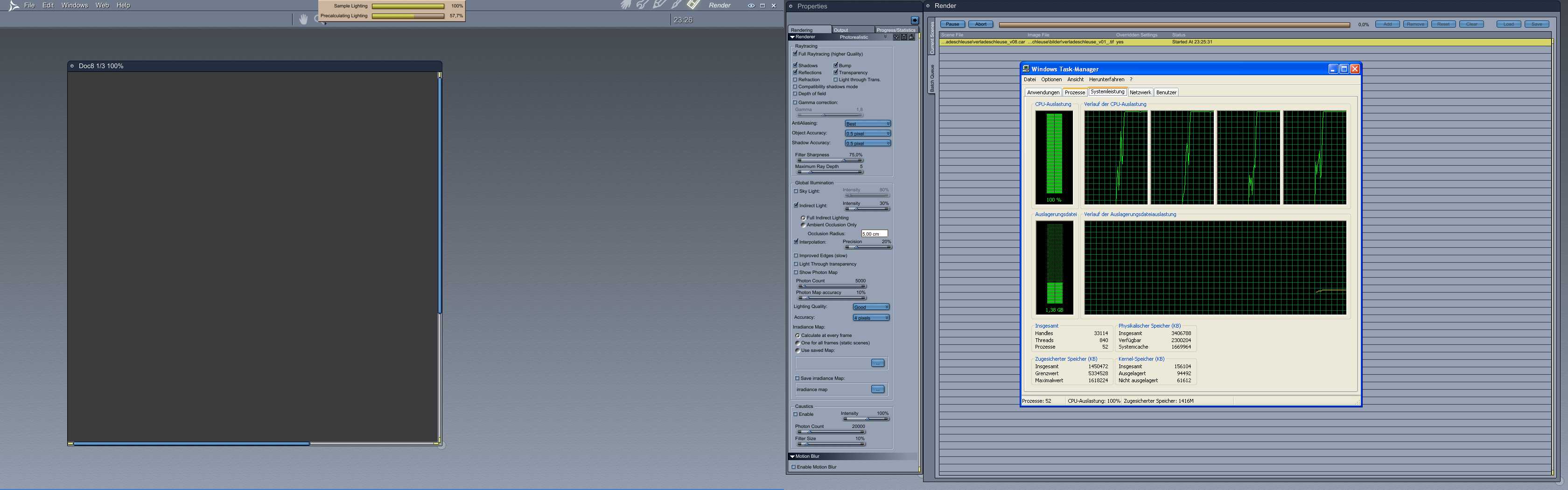Open the Object Accuracy dropdown

(868, 133)
